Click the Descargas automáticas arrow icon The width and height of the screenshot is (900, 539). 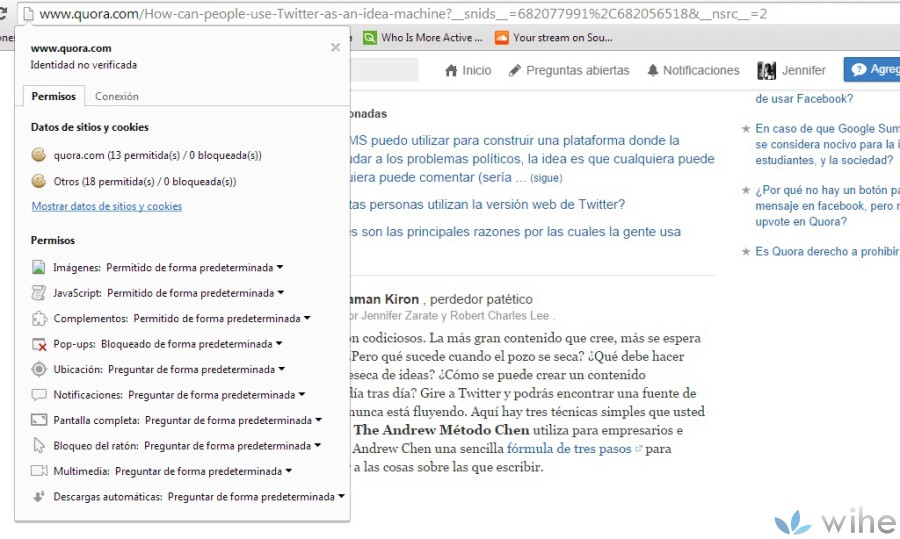(x=38, y=497)
